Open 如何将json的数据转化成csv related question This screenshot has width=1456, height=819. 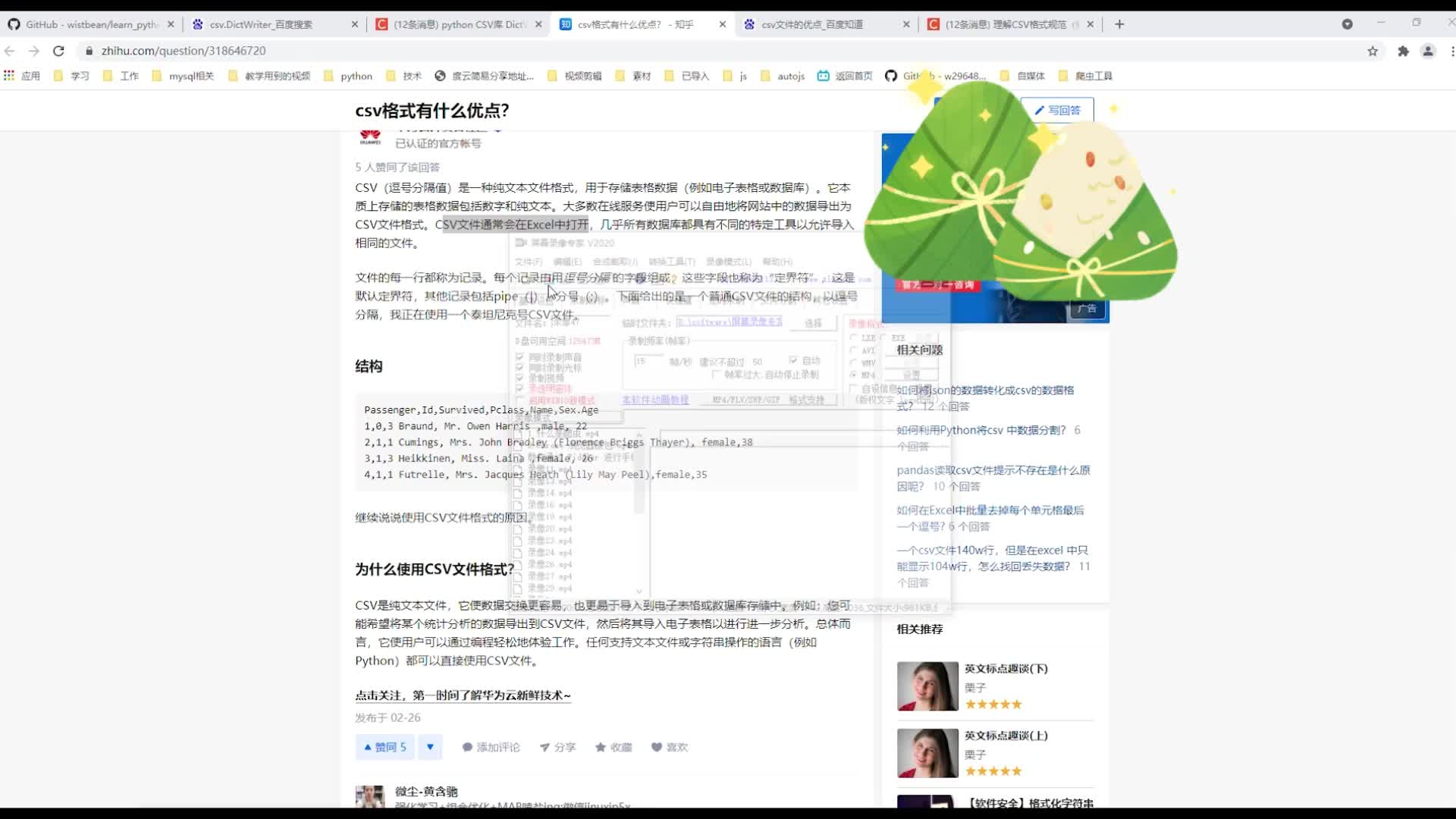click(985, 398)
